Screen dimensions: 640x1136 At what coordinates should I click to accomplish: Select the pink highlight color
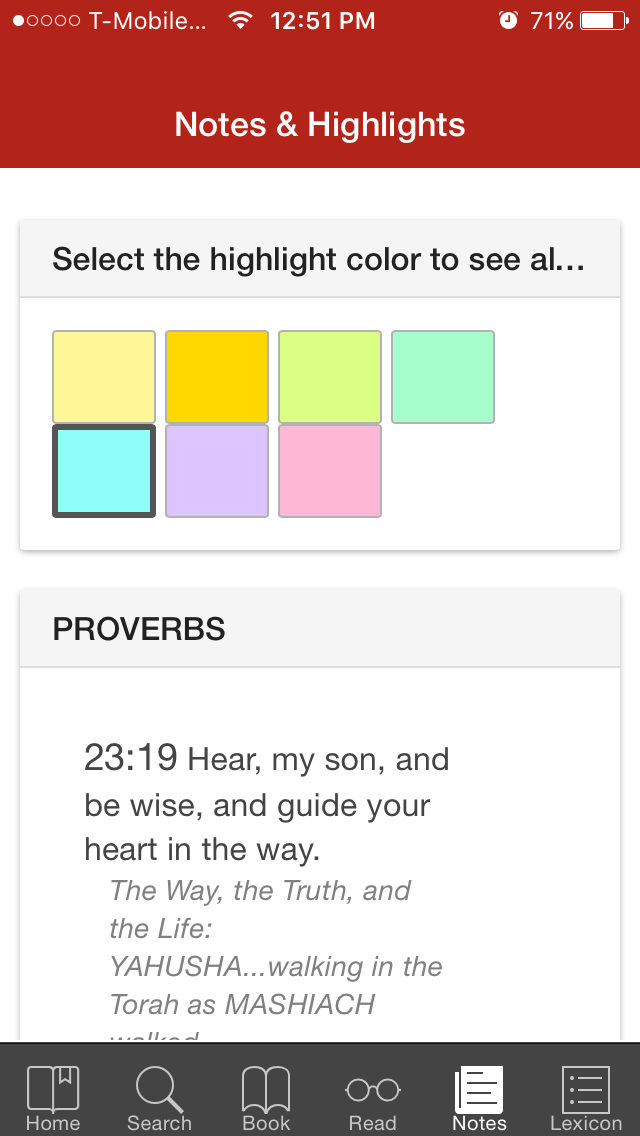click(x=330, y=471)
